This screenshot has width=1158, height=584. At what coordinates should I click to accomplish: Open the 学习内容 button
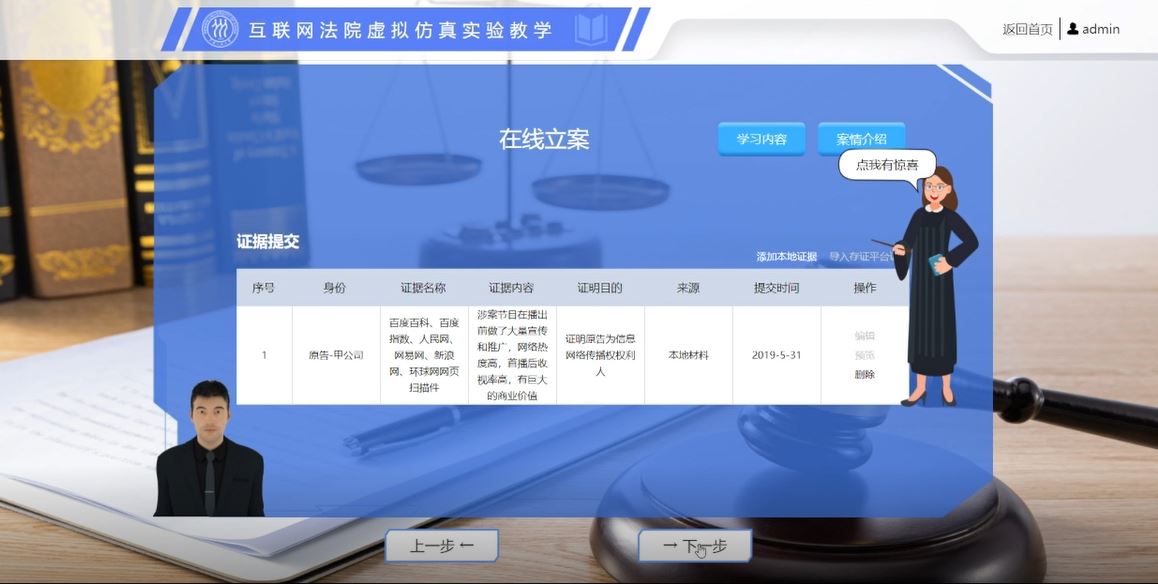point(761,139)
